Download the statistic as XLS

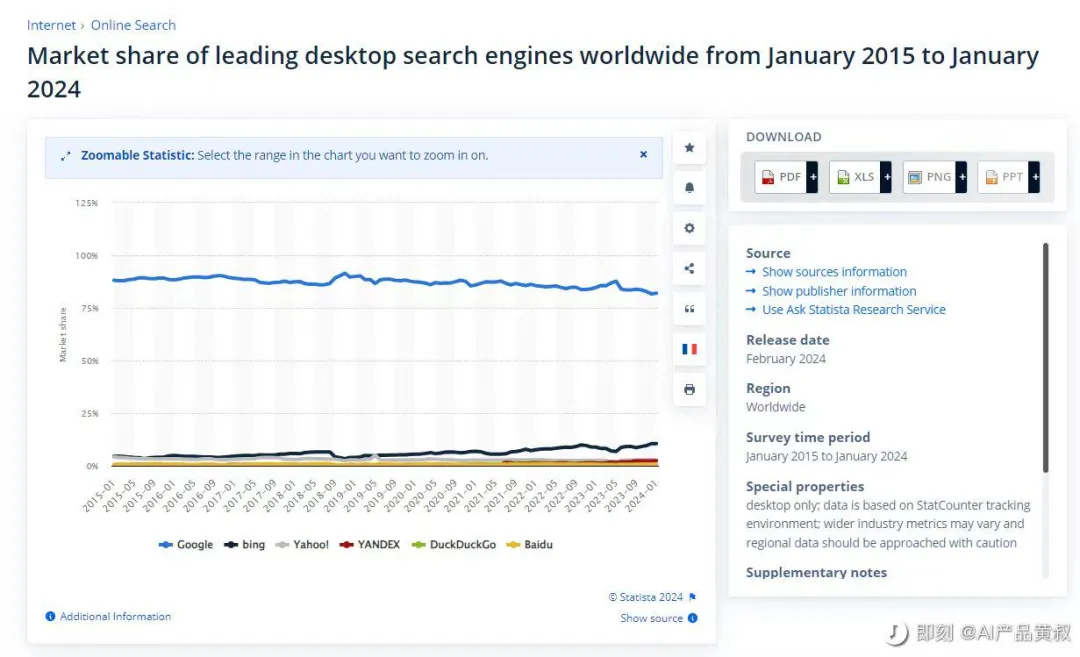coord(855,177)
